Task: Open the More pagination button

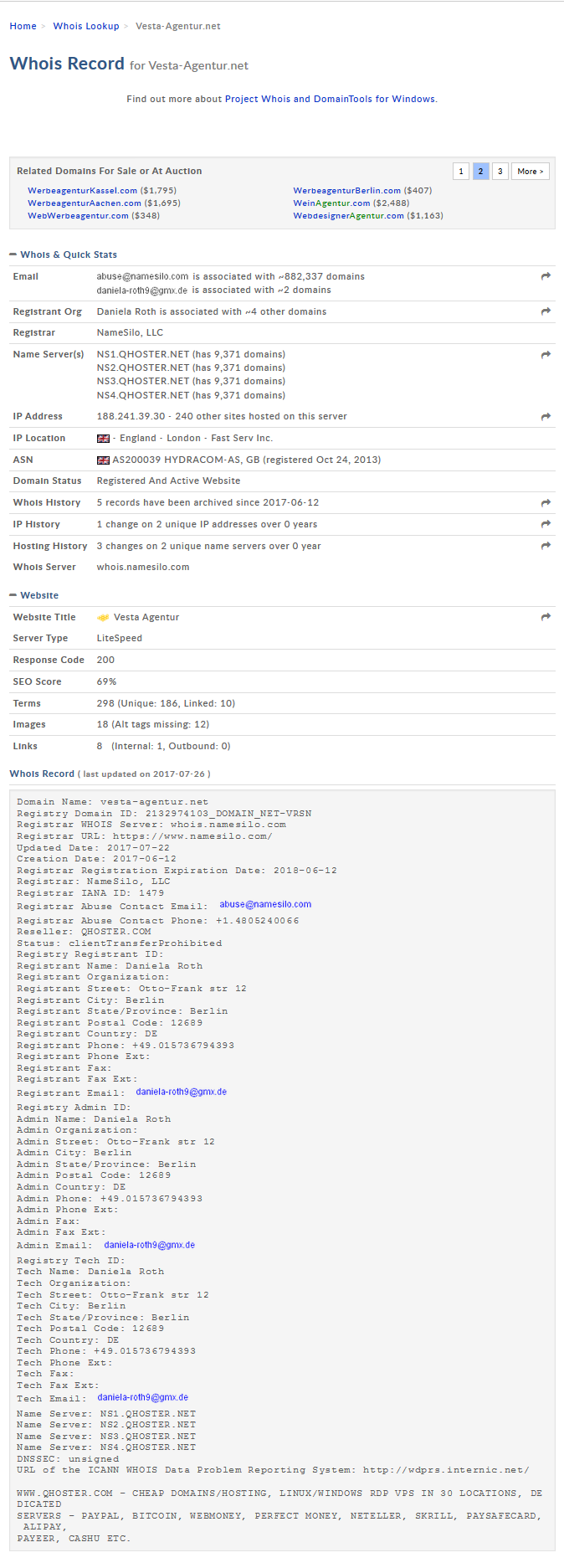Action: tap(530, 172)
